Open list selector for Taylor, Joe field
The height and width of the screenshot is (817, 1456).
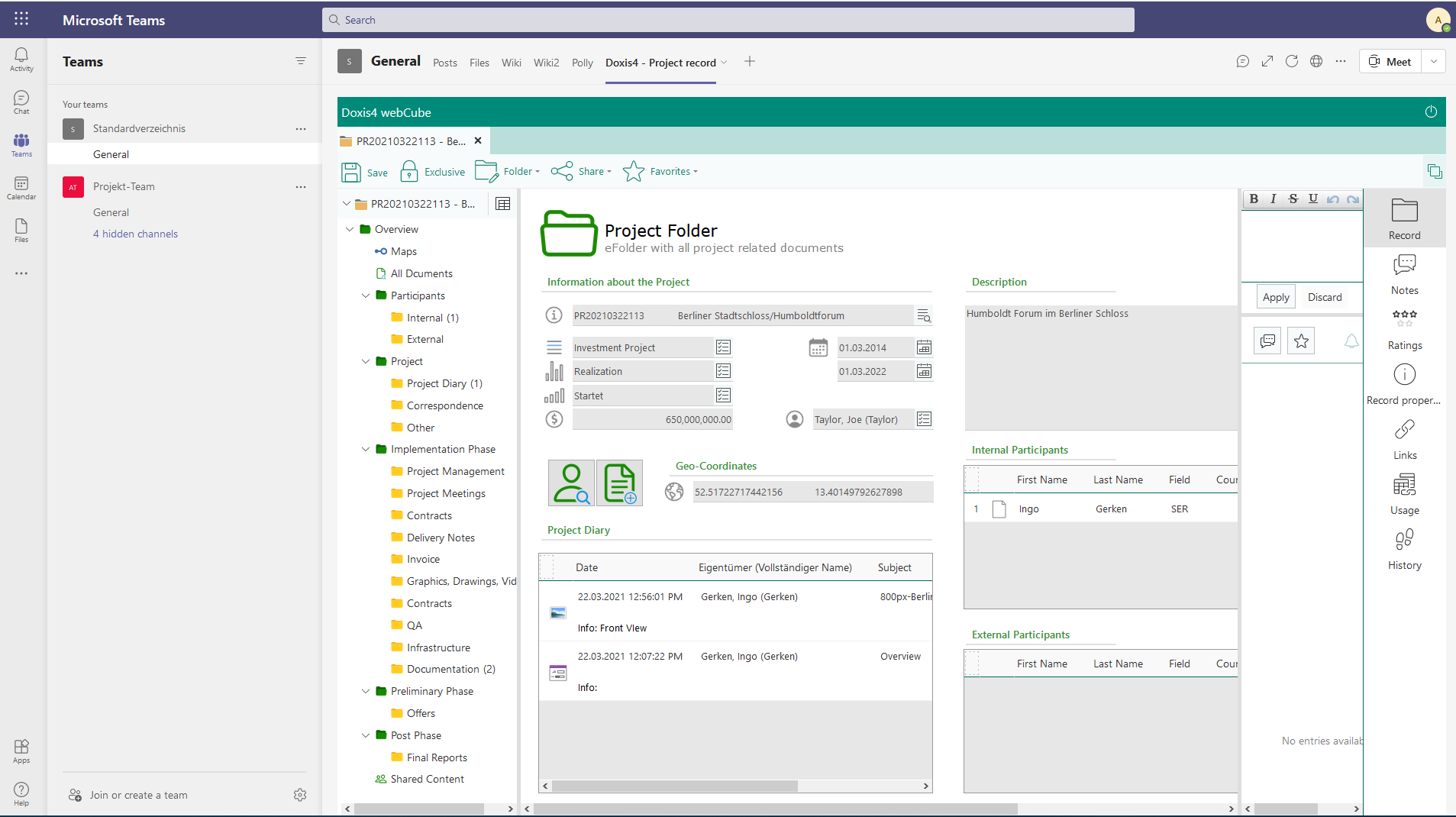[924, 419]
